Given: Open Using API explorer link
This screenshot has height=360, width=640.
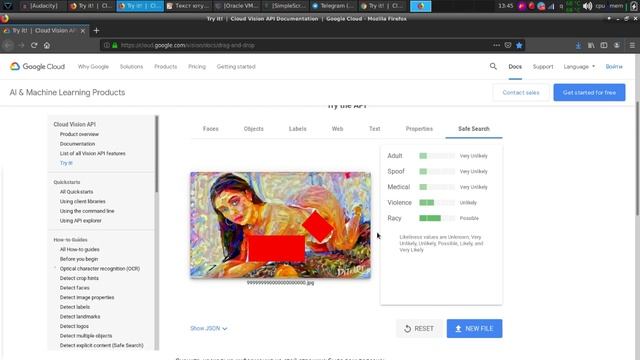Looking at the screenshot, I should pos(80,221).
